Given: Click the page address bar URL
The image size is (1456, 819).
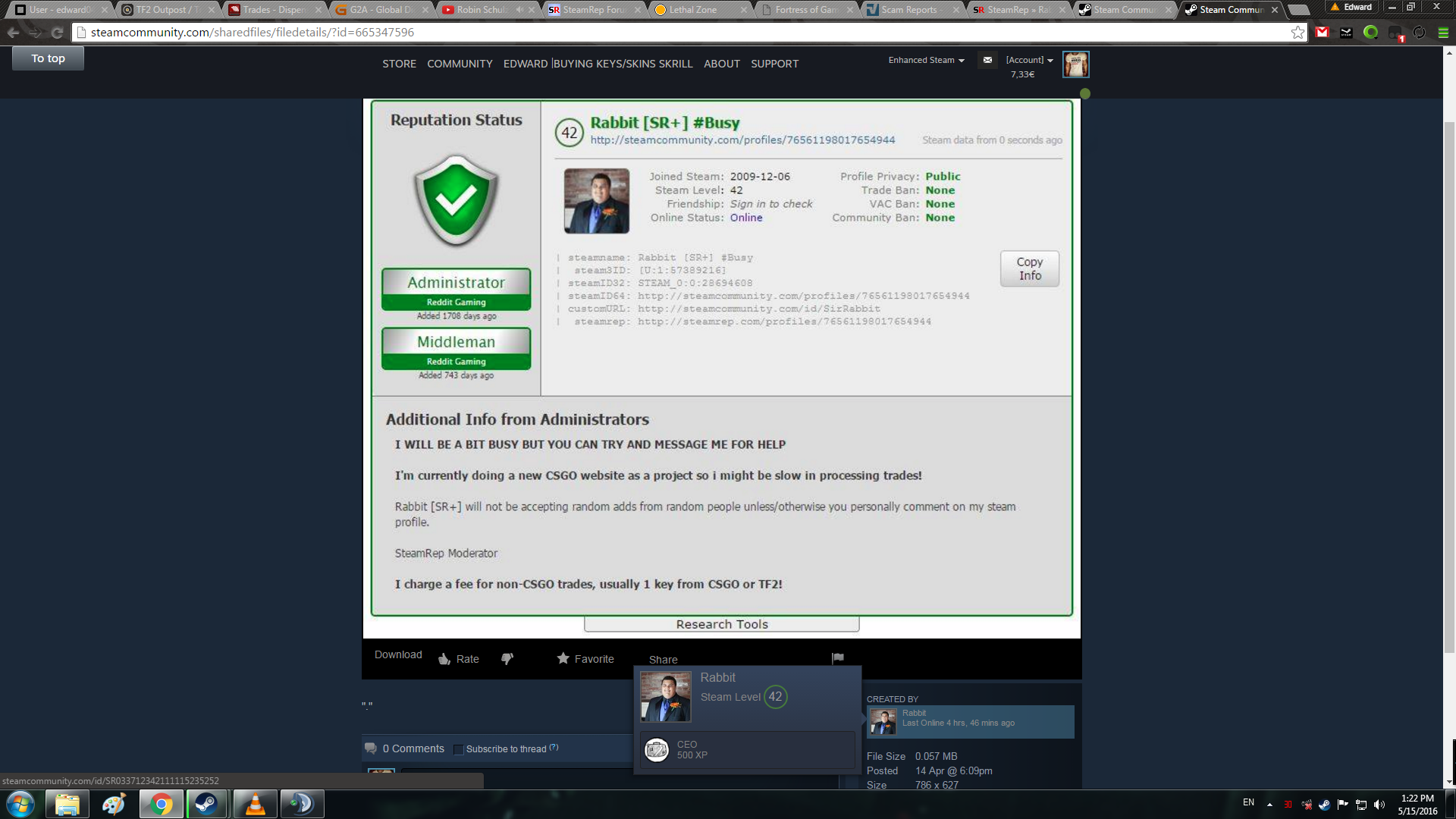Looking at the screenshot, I should (x=252, y=33).
